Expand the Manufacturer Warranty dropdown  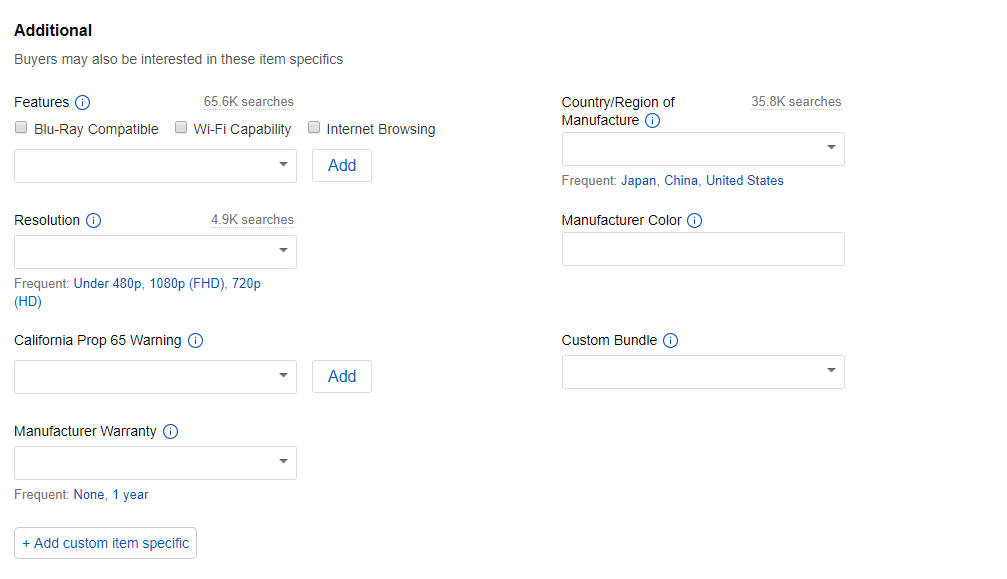(x=155, y=463)
